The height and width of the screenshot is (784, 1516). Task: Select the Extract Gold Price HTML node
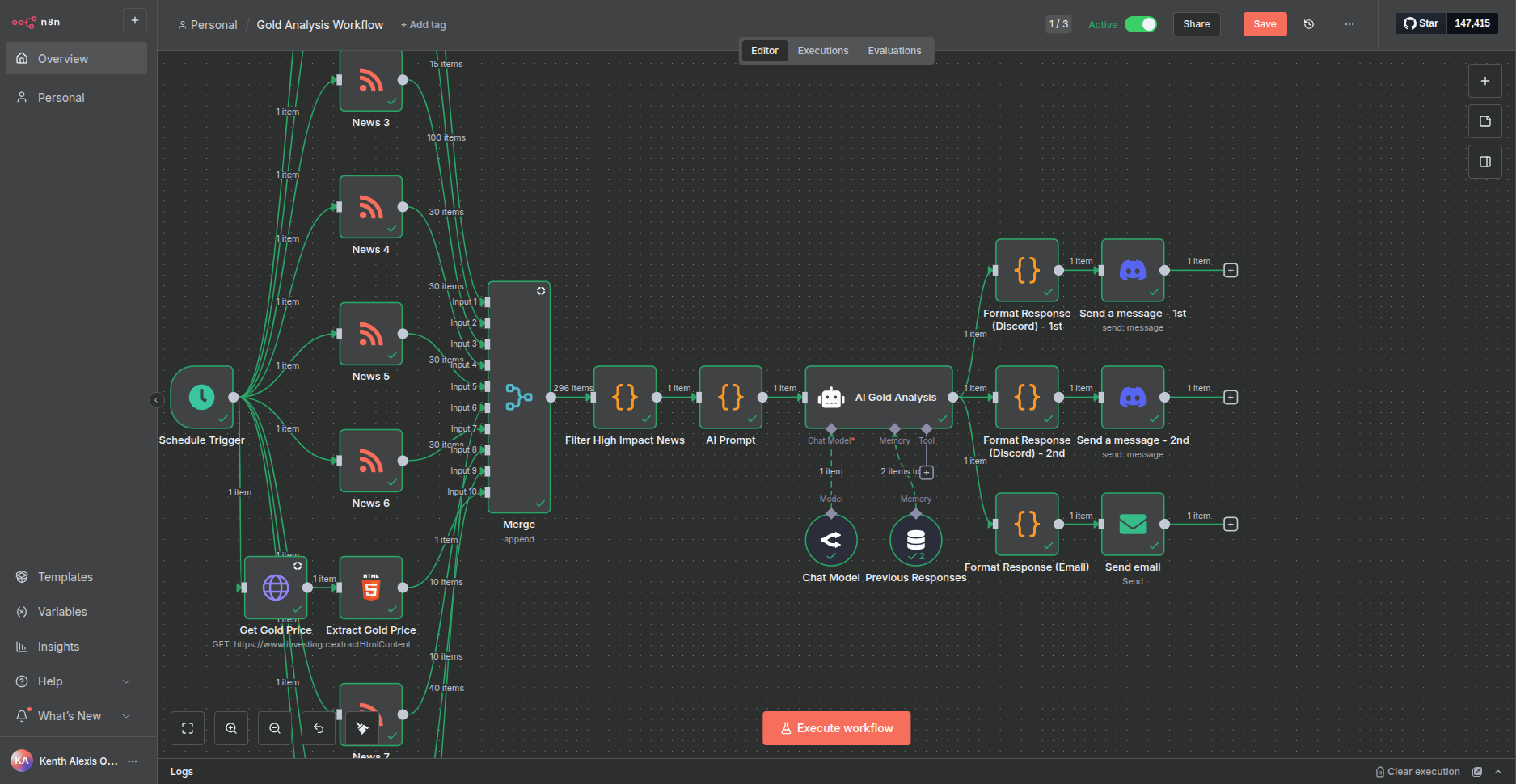[x=370, y=588]
